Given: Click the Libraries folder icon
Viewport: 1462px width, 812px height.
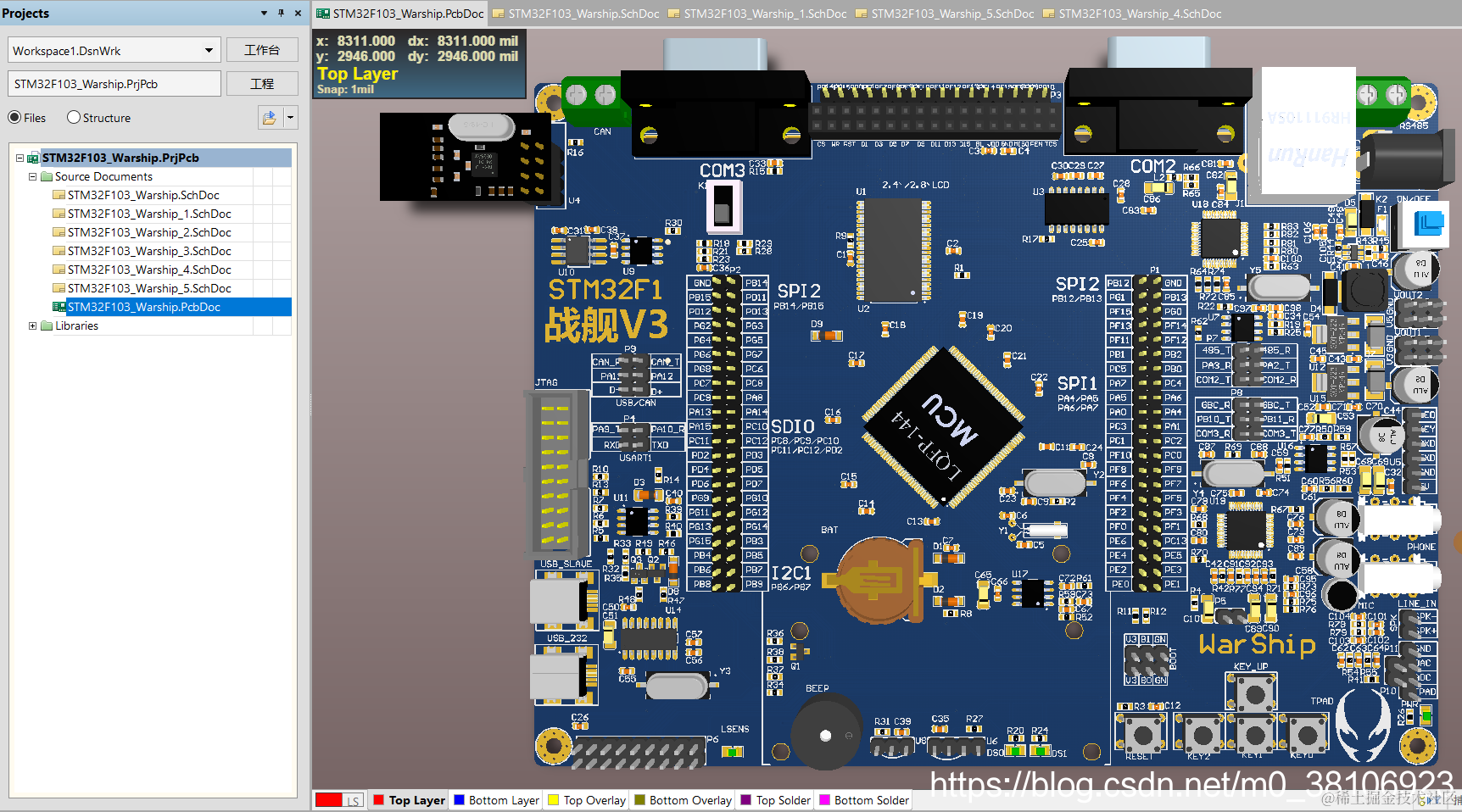Looking at the screenshot, I should pos(47,325).
